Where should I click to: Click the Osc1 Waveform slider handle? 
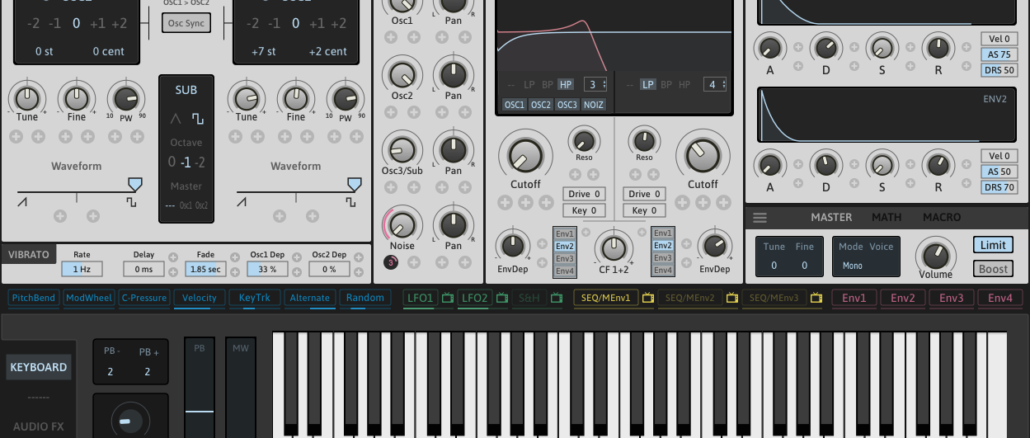[135, 184]
